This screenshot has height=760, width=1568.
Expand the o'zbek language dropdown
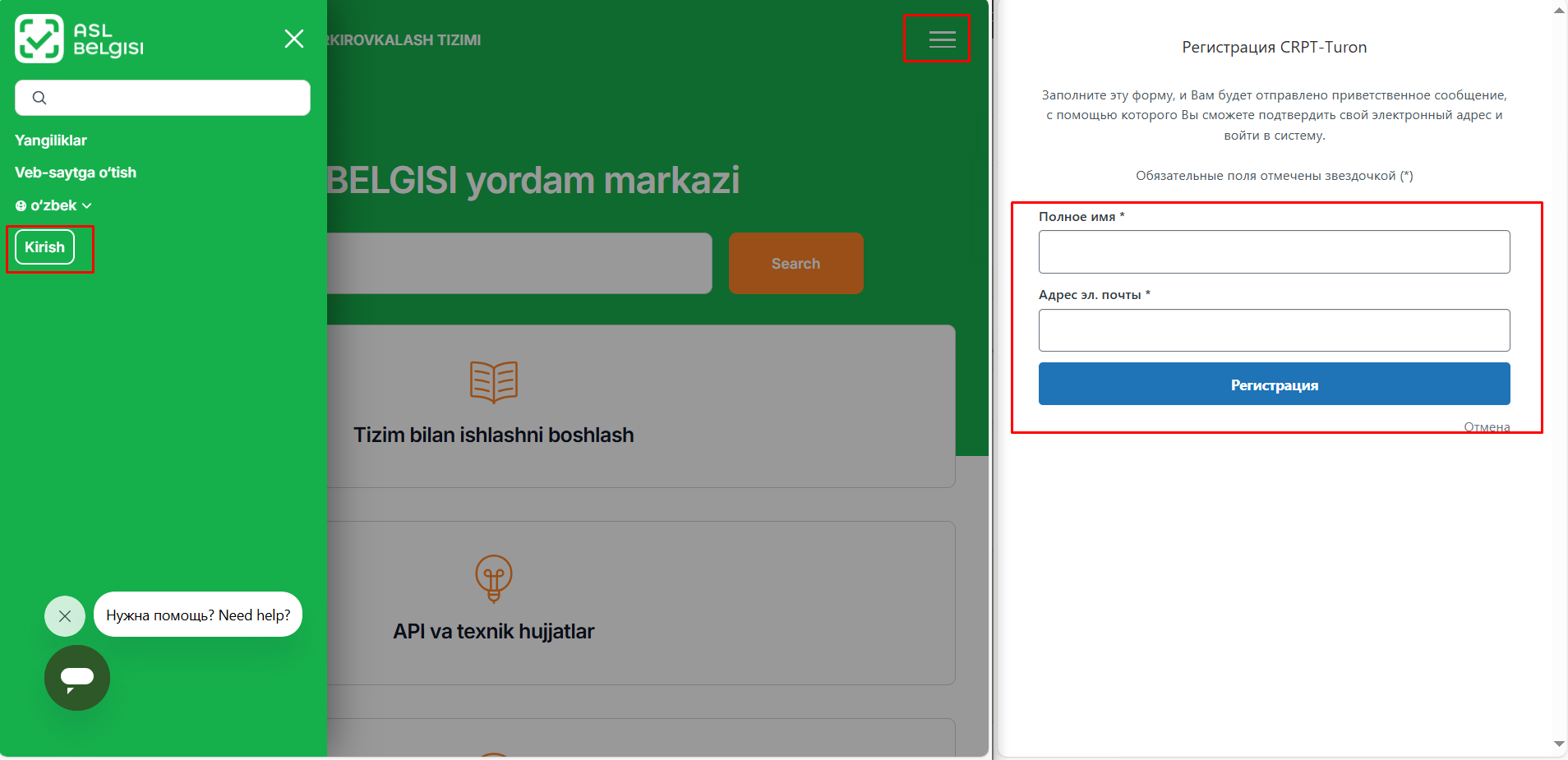pos(53,205)
